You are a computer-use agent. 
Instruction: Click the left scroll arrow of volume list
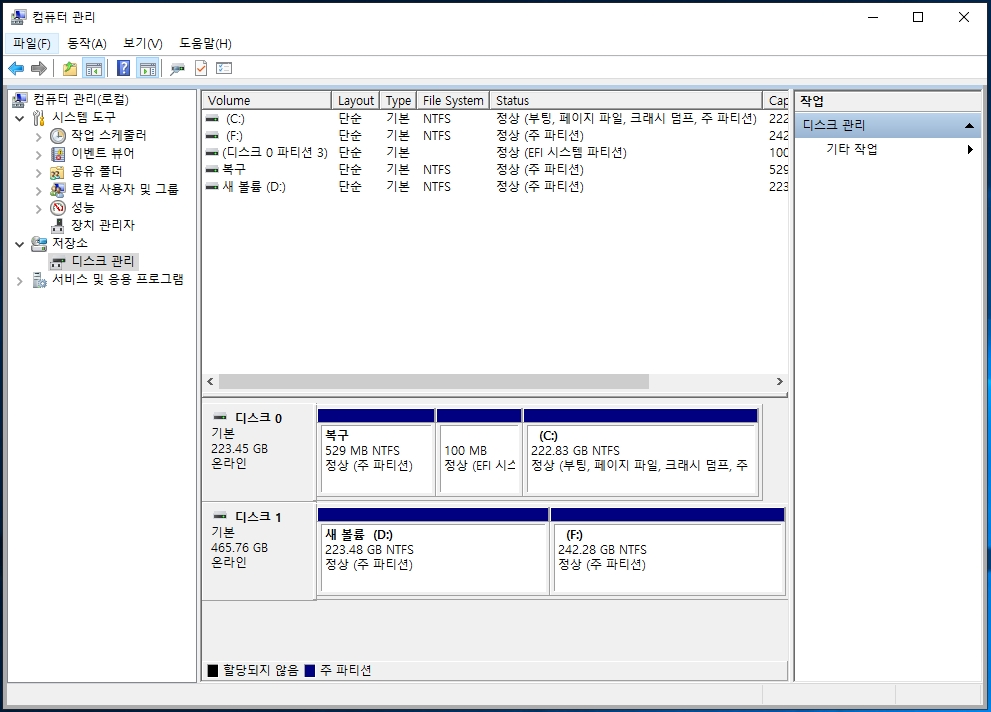pyautogui.click(x=210, y=382)
